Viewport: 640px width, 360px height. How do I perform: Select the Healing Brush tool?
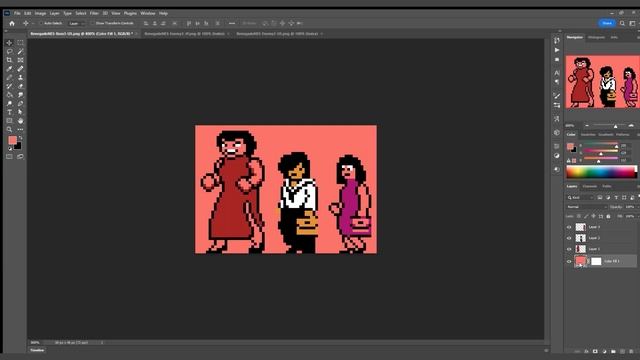[x=20, y=69]
